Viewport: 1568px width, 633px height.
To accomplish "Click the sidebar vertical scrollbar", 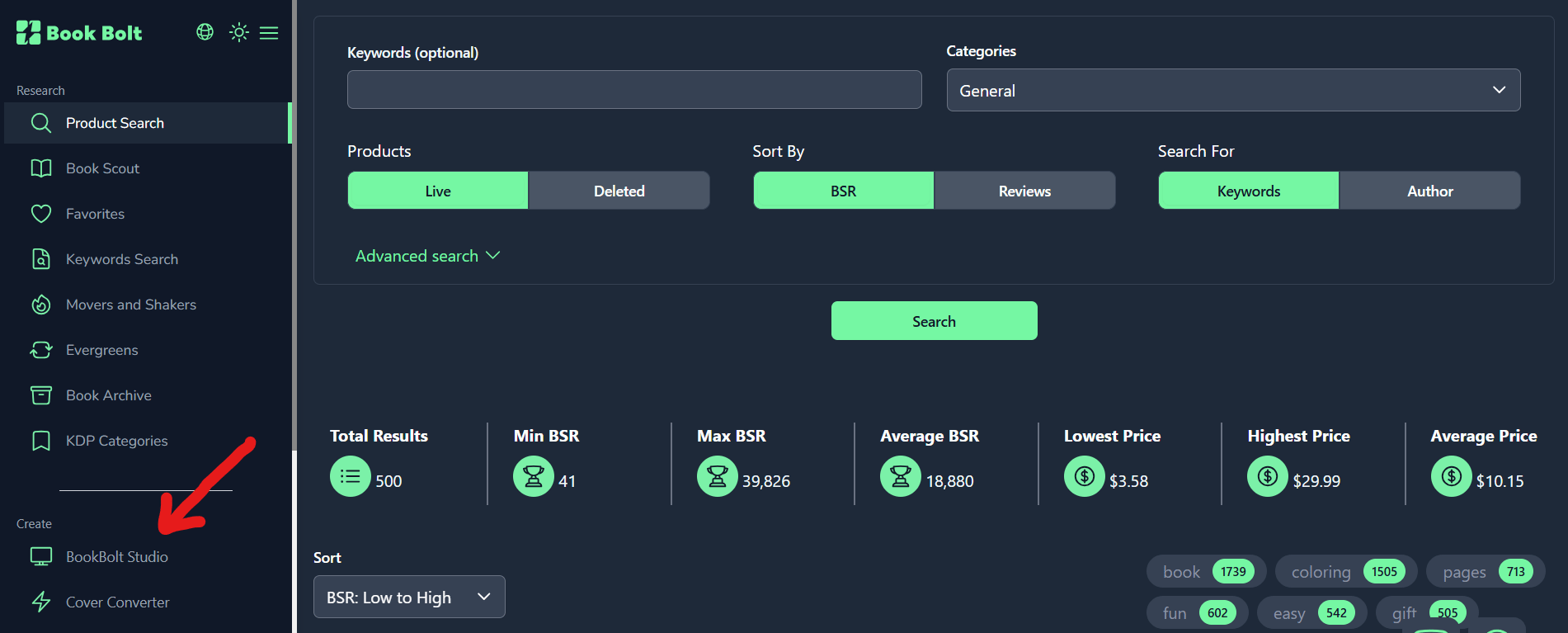I will [x=294, y=225].
